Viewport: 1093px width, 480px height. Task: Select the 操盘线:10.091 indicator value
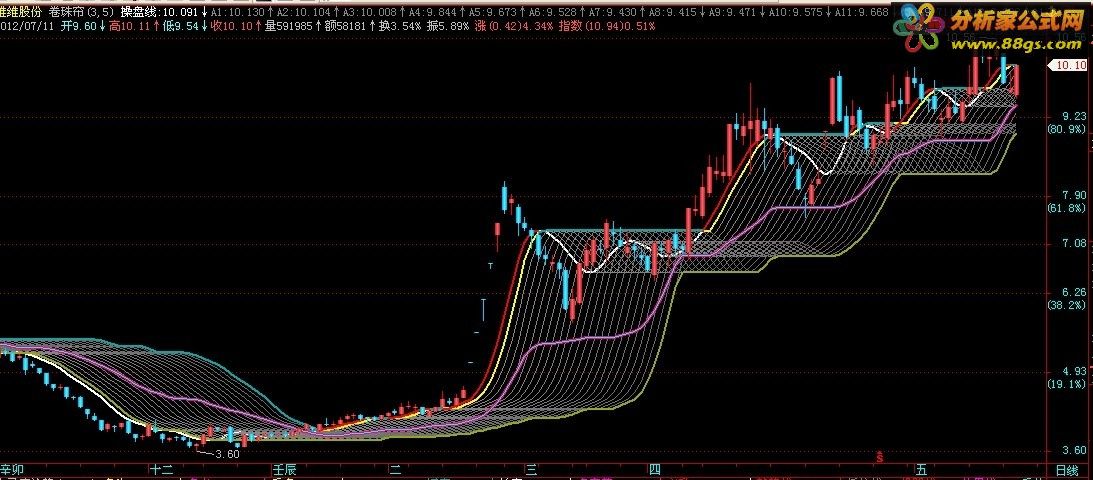(158, 13)
